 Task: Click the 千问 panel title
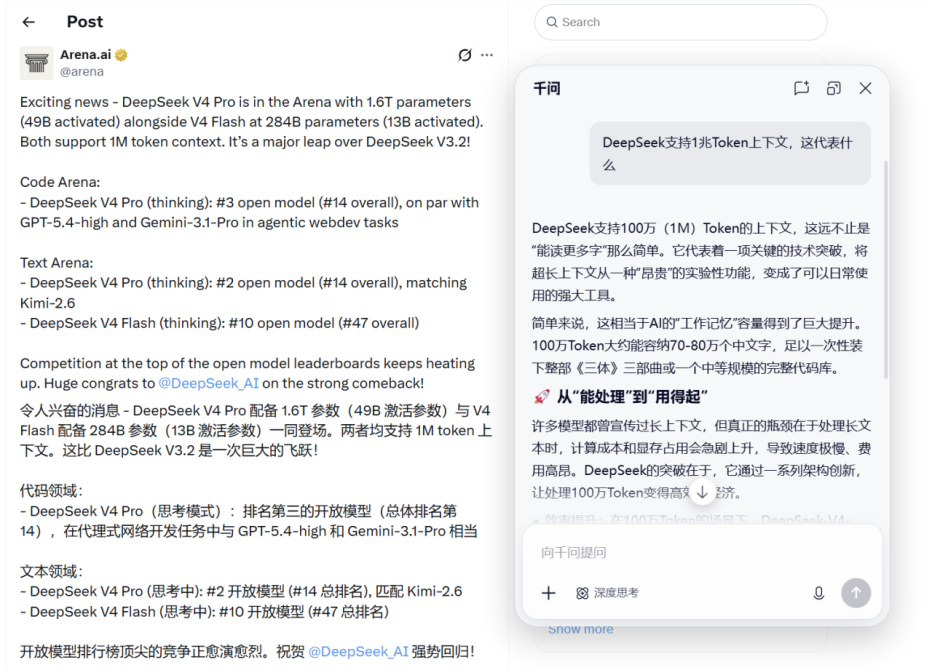click(x=547, y=89)
